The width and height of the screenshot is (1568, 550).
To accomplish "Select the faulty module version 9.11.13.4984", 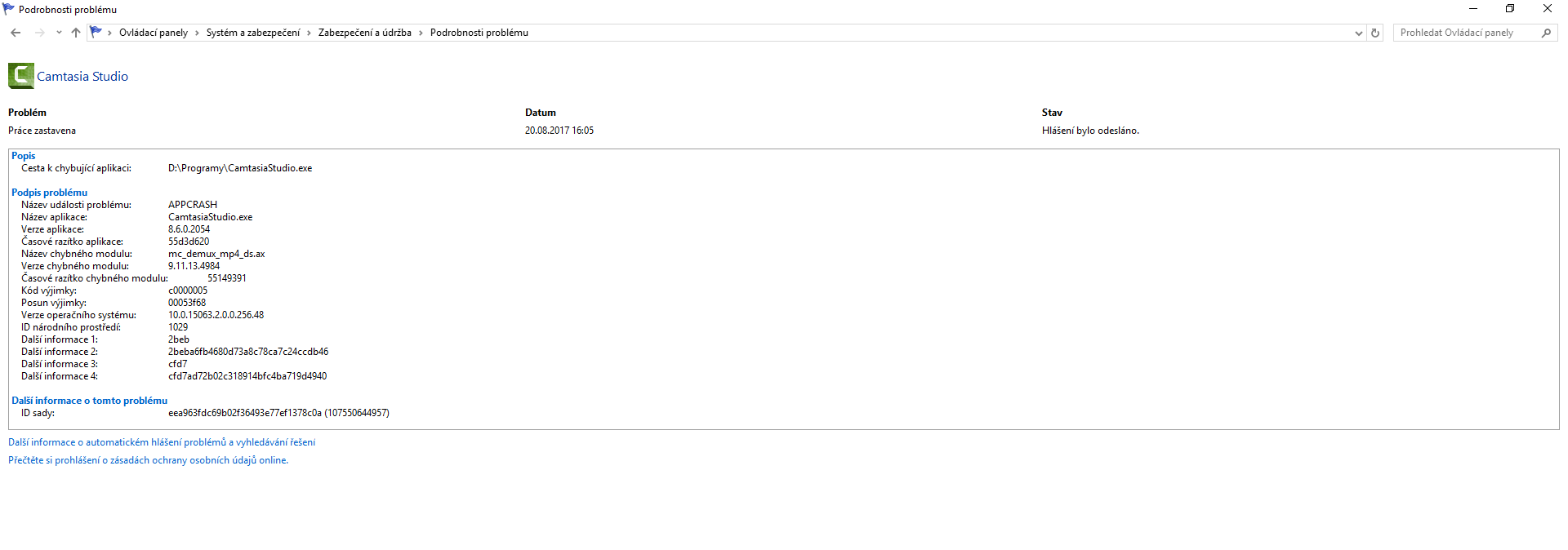I will coord(194,266).
